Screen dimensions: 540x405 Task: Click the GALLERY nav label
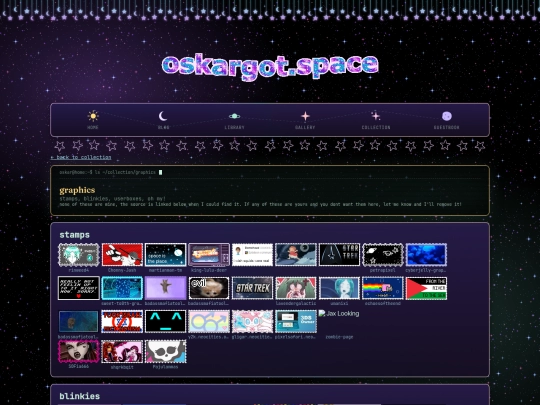pyautogui.click(x=305, y=127)
